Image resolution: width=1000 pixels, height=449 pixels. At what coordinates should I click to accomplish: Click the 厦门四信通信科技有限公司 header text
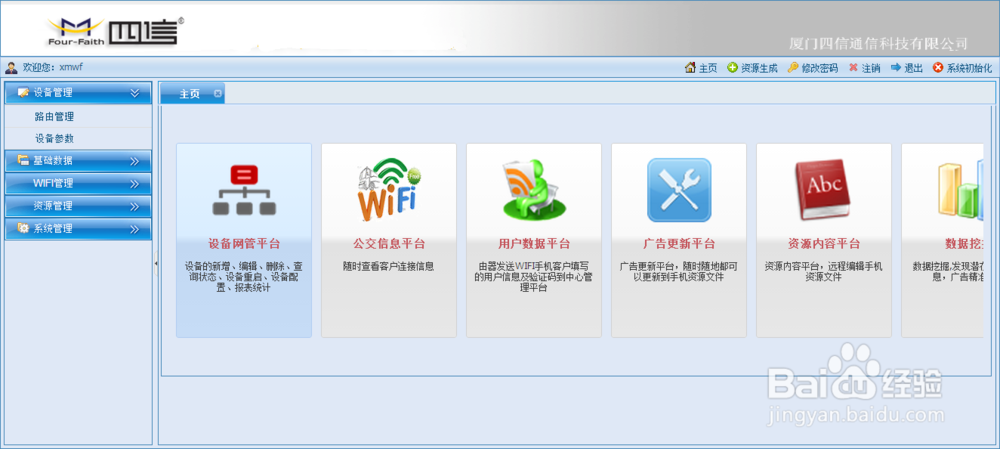pos(878,43)
